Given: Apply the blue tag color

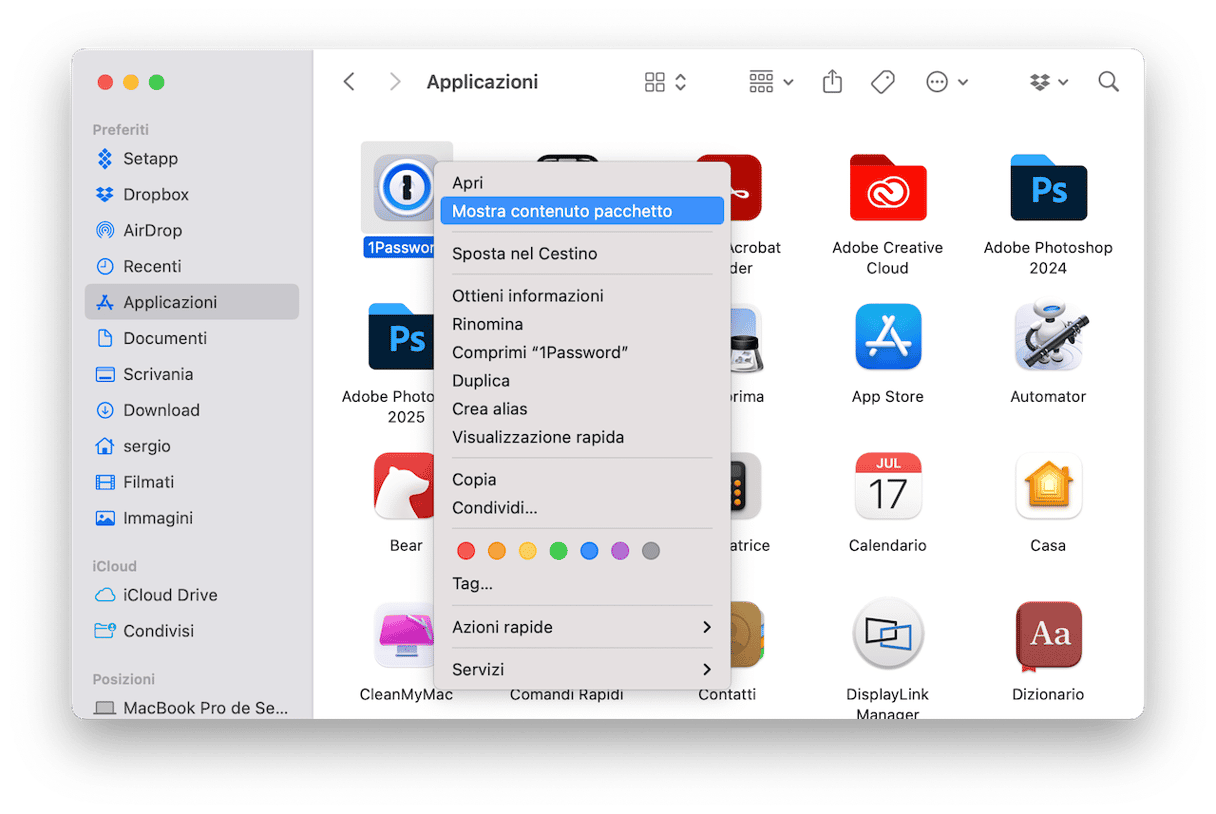Looking at the screenshot, I should tap(589, 551).
